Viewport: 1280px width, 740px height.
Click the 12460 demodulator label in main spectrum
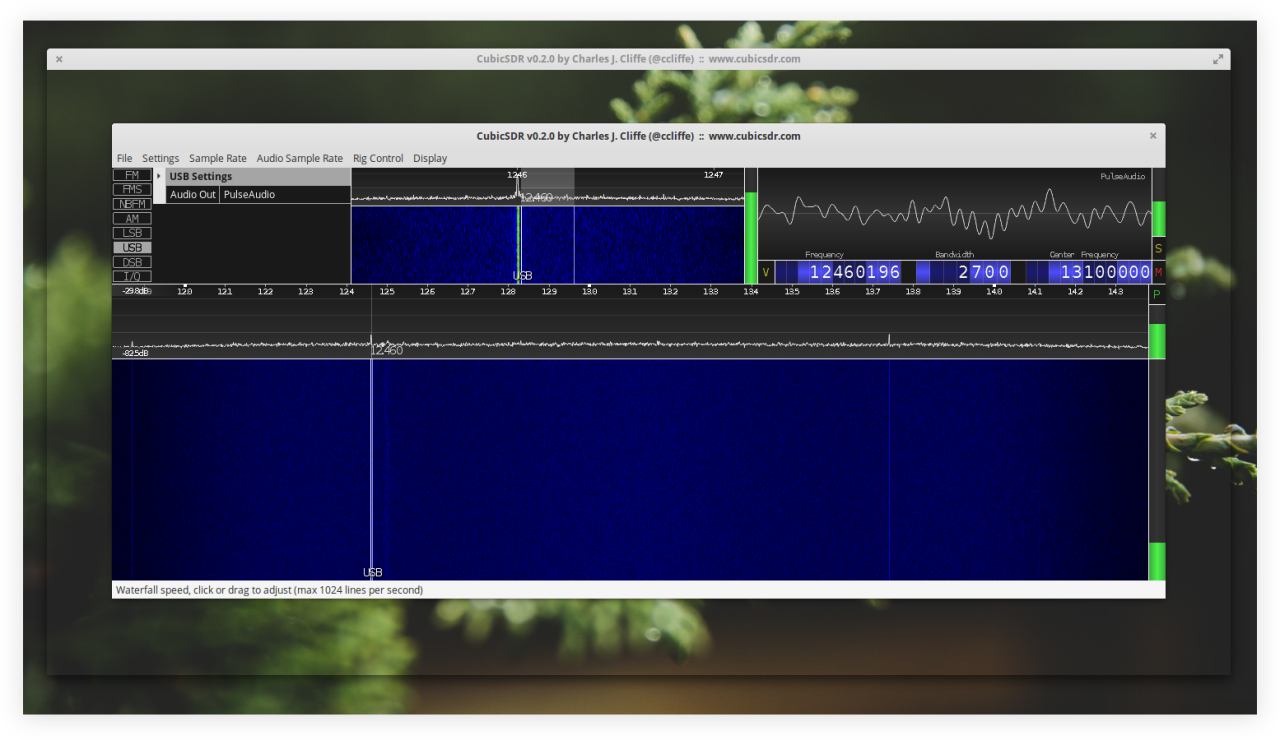pos(387,351)
